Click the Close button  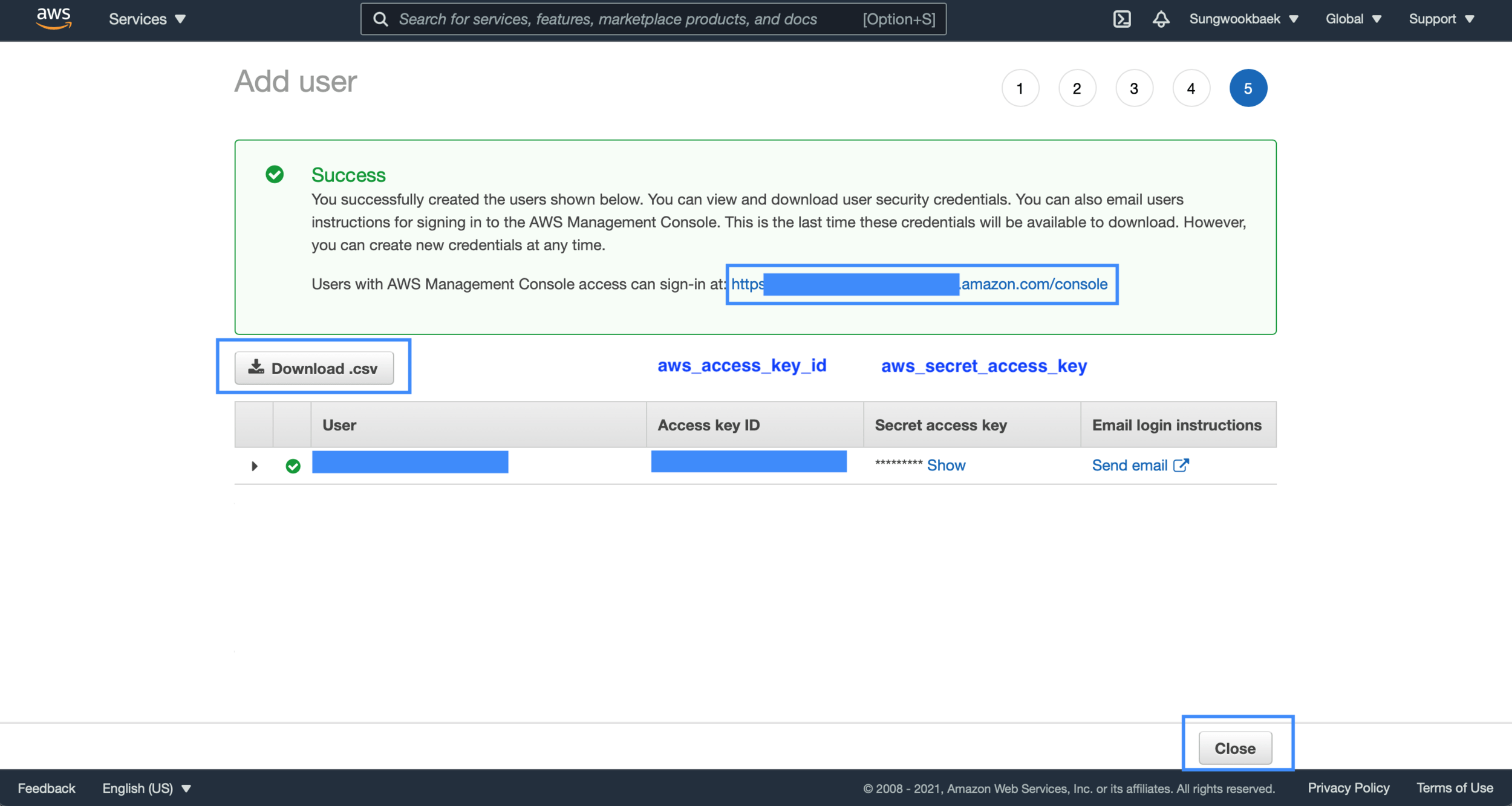point(1235,748)
